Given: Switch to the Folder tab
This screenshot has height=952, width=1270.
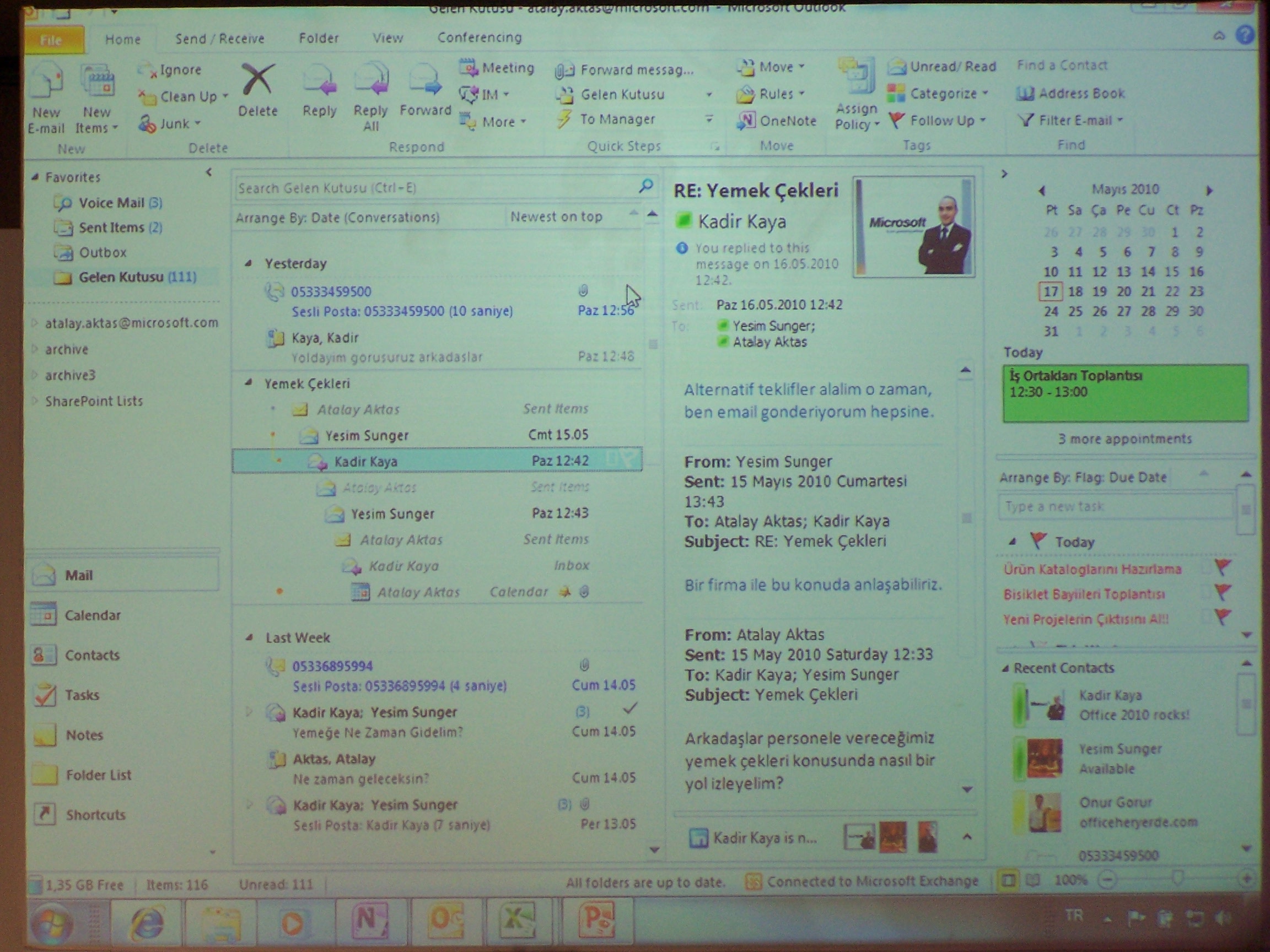Looking at the screenshot, I should coord(319,39).
